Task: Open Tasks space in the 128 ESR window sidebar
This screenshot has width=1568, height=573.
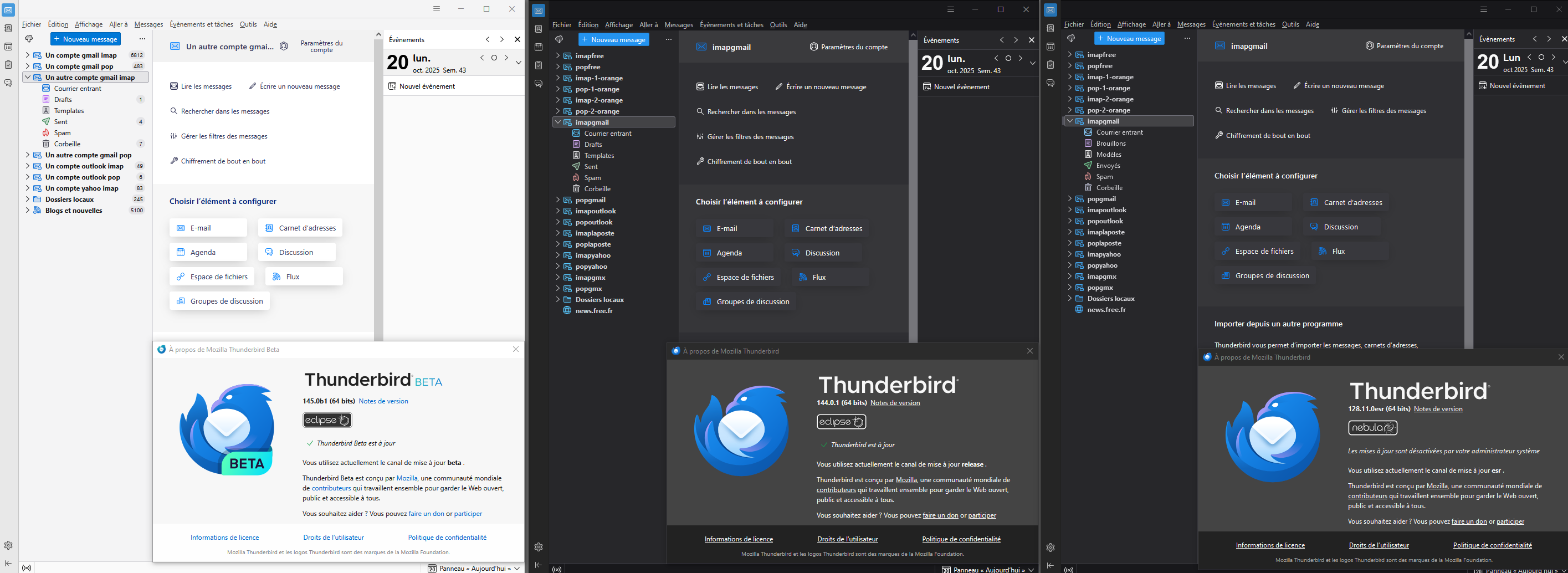Action: tap(1051, 64)
